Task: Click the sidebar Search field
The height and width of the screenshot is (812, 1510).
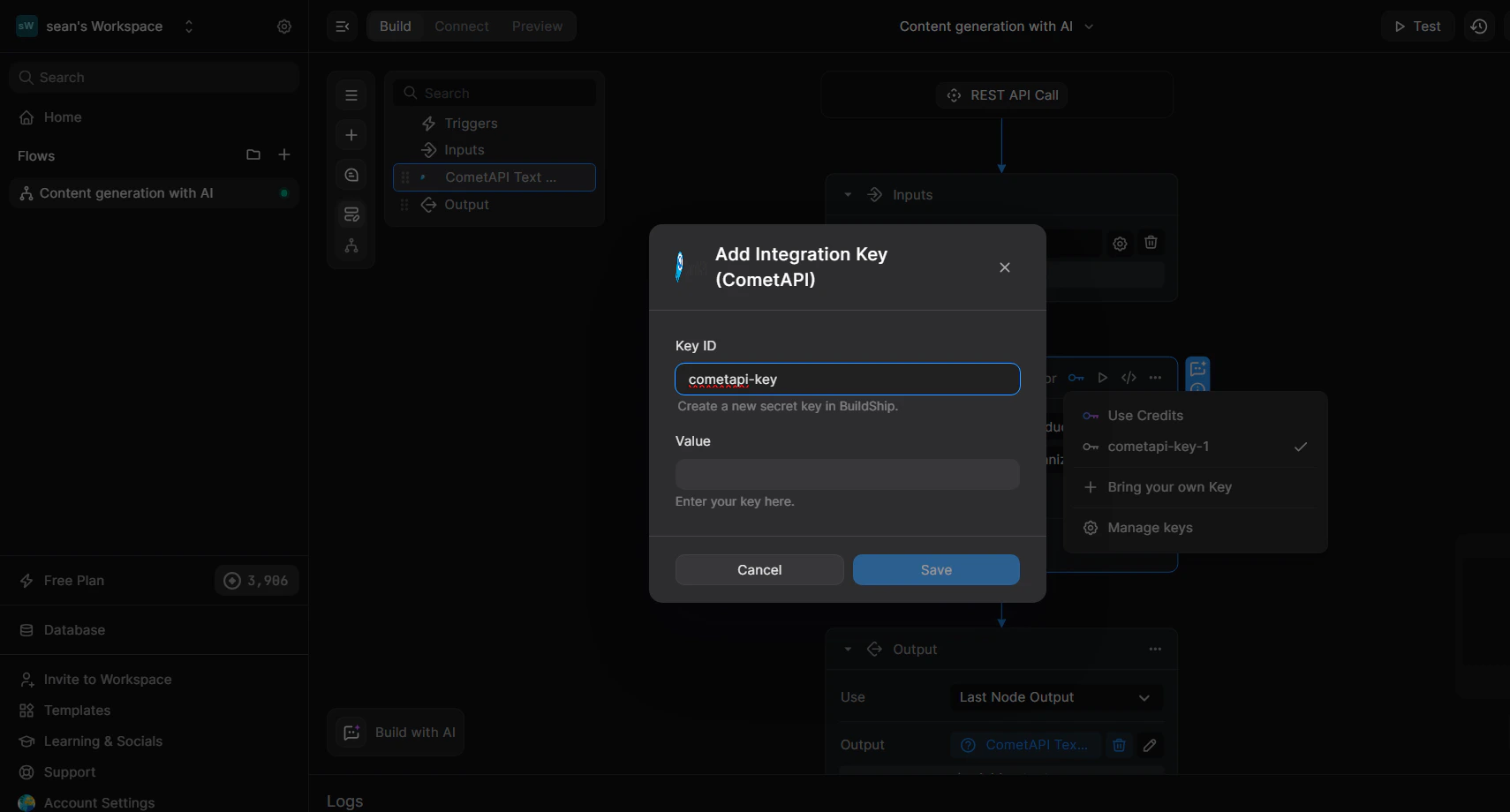Action: point(155,78)
